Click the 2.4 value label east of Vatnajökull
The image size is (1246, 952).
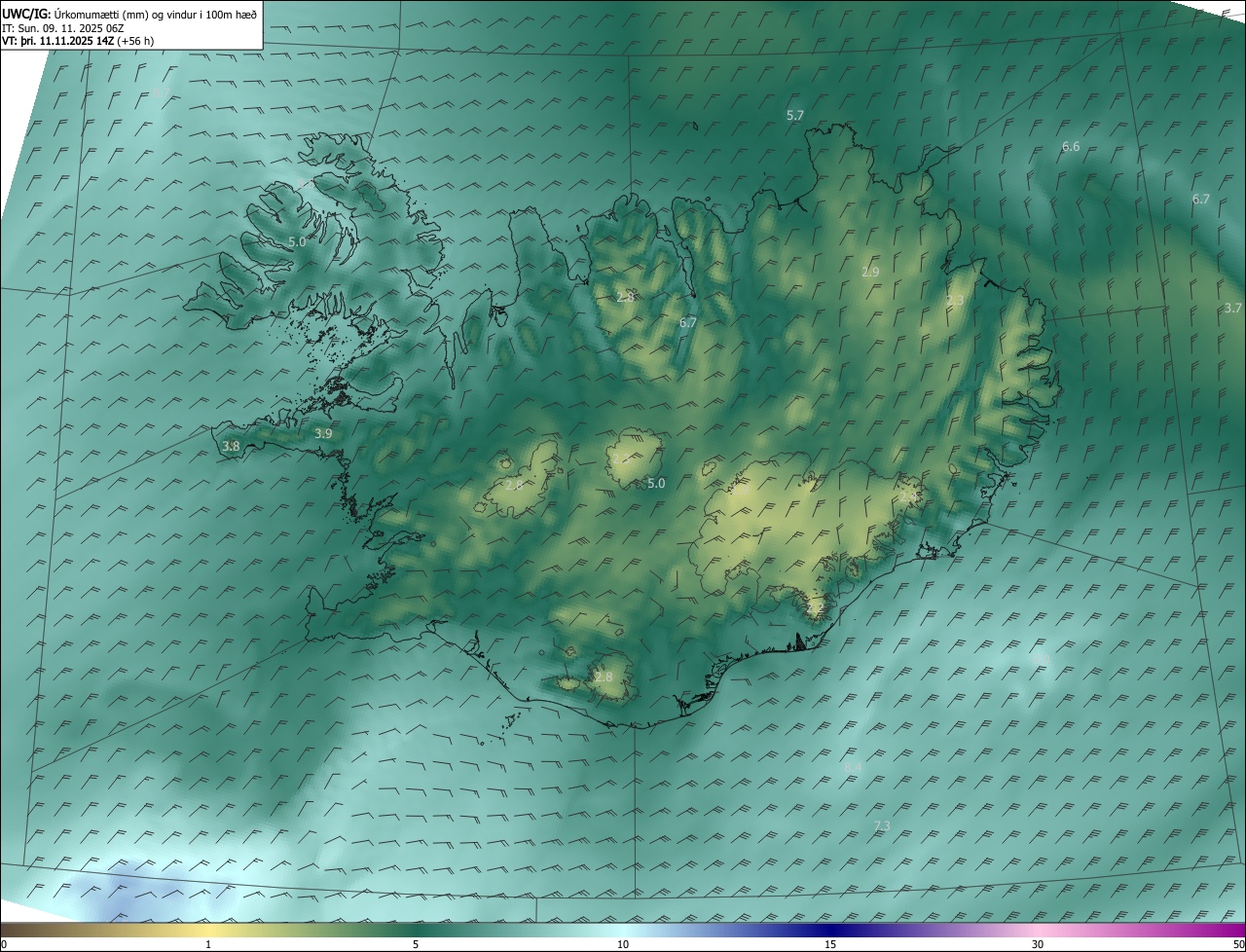click(x=907, y=497)
